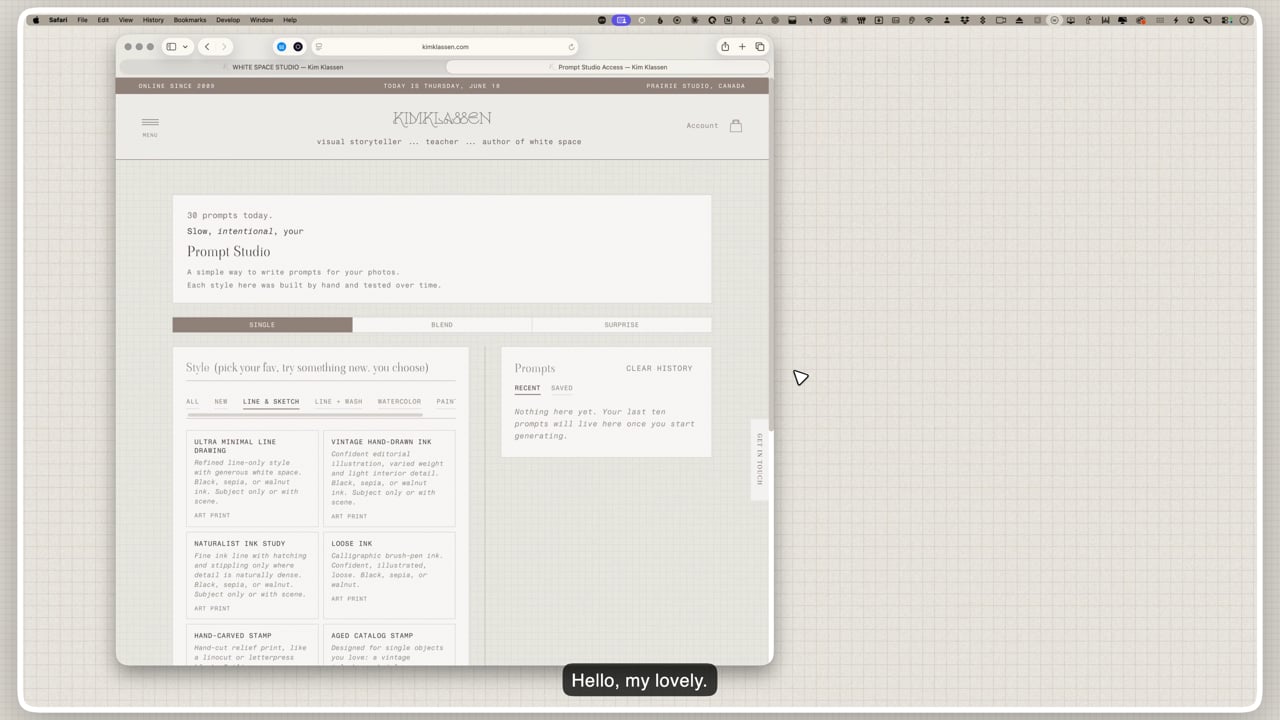
Task: Click the Safari forward arrow
Action: click(x=224, y=47)
